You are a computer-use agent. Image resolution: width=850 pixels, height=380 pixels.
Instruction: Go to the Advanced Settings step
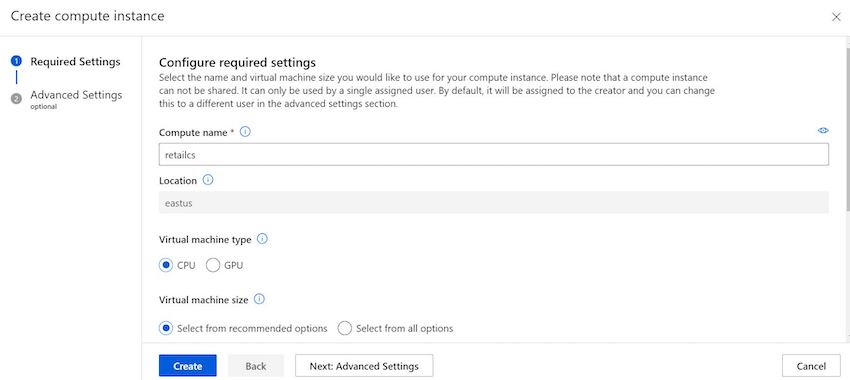click(76, 95)
